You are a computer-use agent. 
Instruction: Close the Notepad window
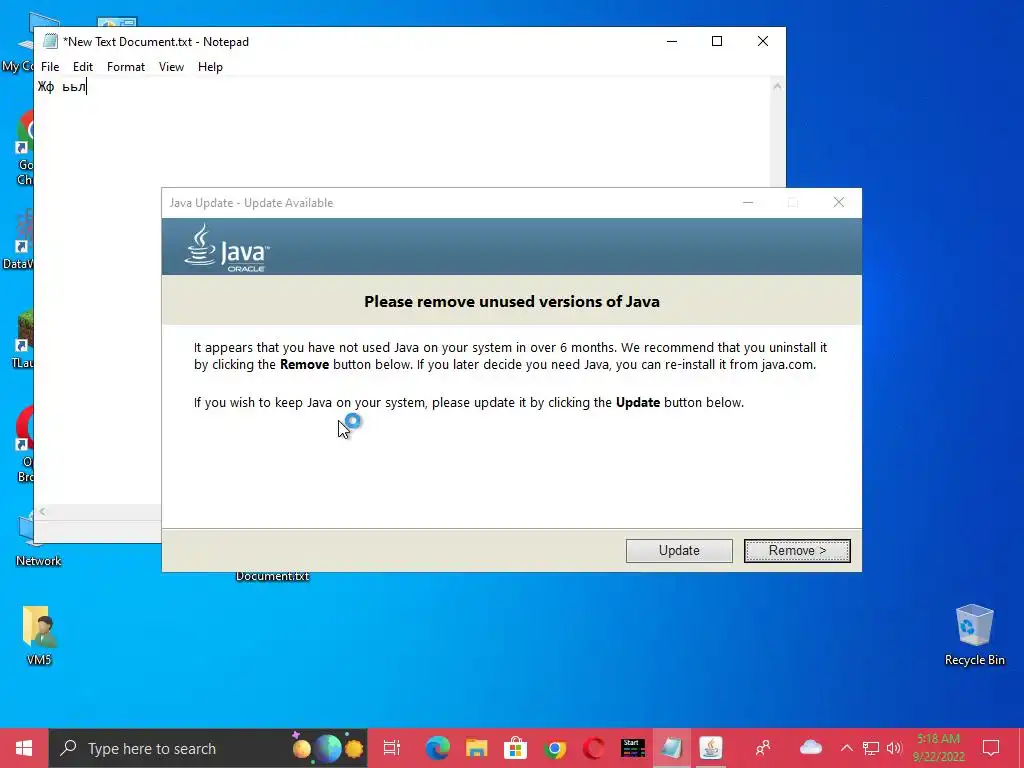(763, 41)
